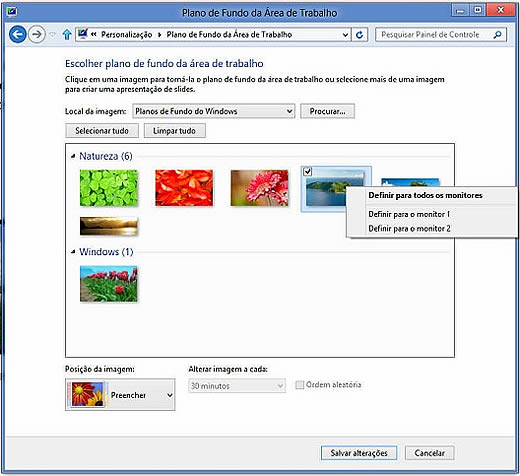The image size is (520, 476).
Task: Uncheck the lake wallpaper checkbox
Action: pos(307,172)
